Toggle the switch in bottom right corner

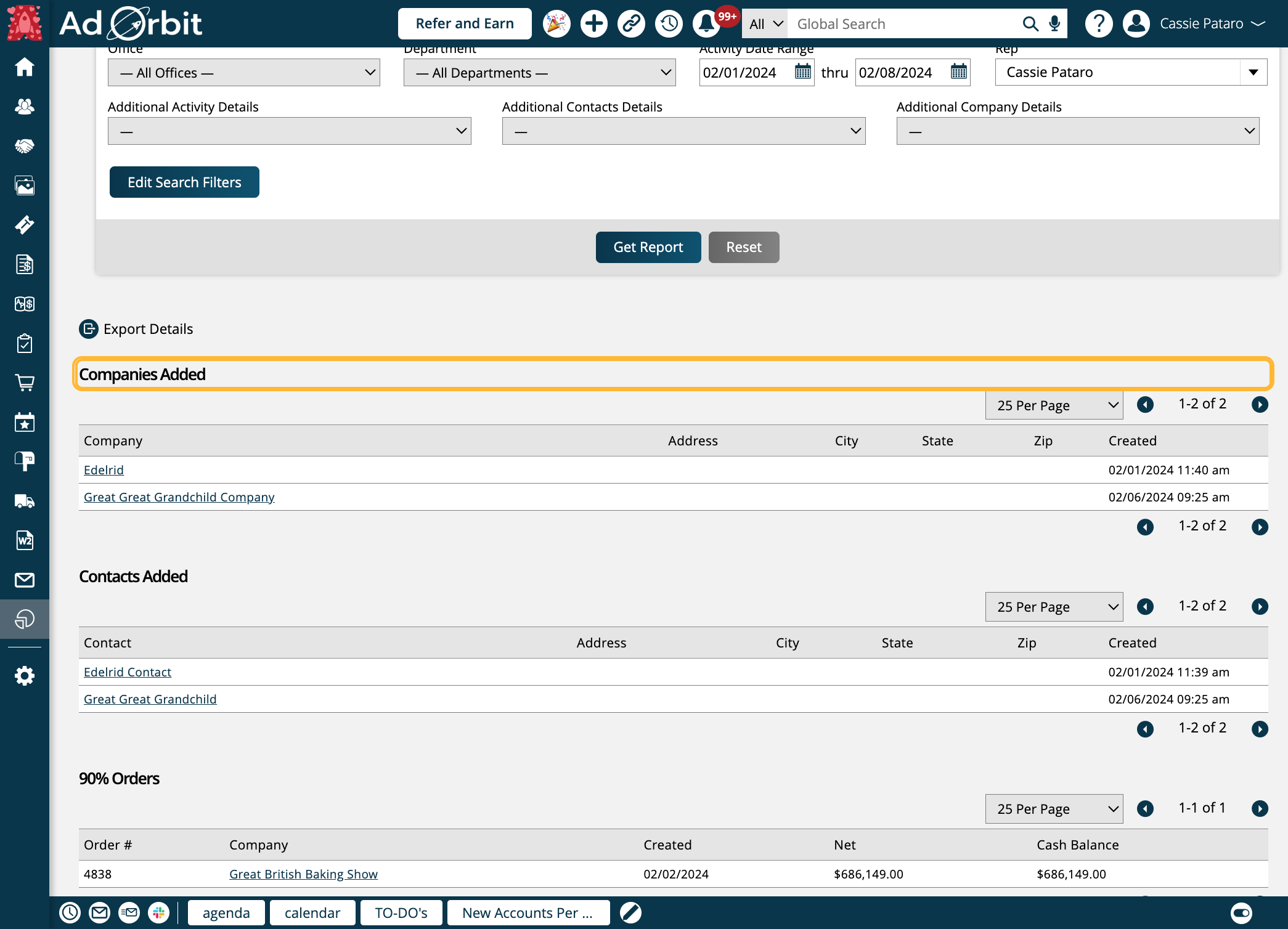pos(1241,912)
